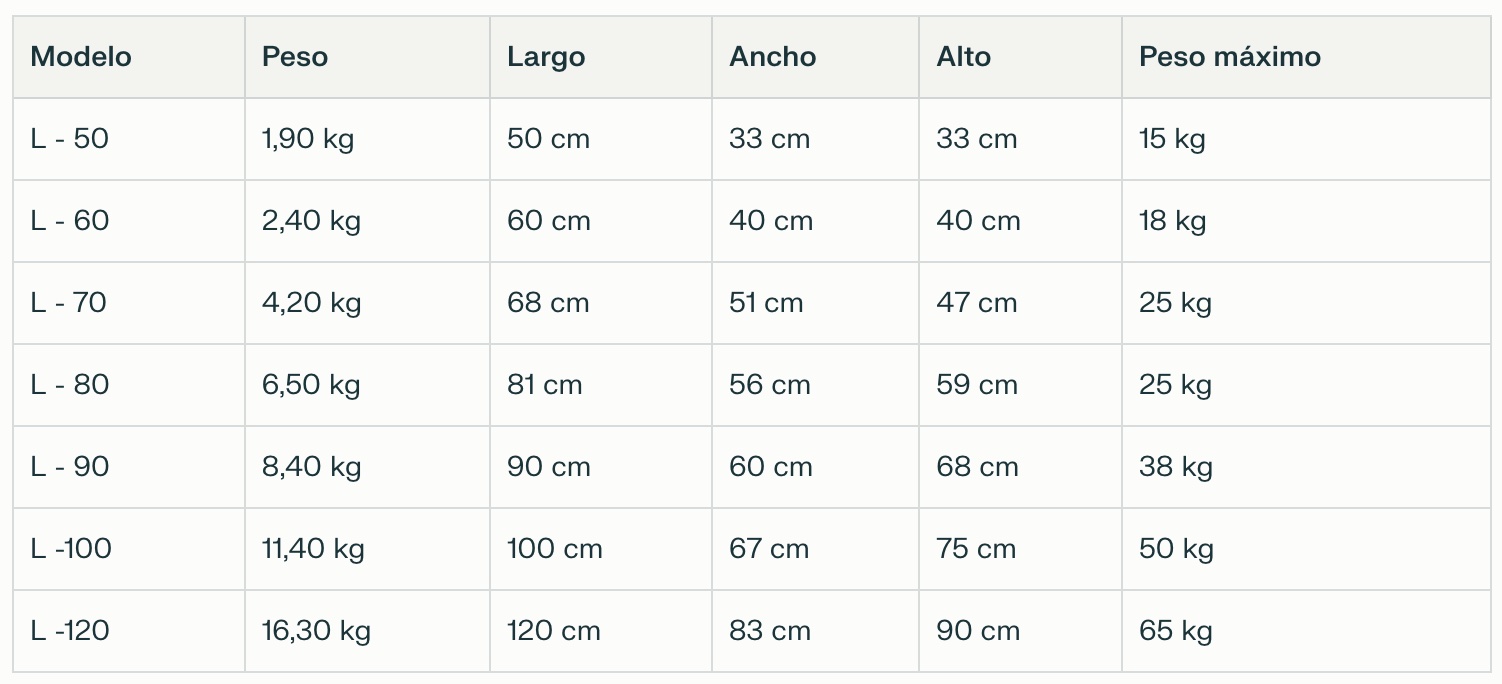Screen dimensions: 1502x684
Task: Select the 16,30 kg weight cell
Action: [x=316, y=631]
